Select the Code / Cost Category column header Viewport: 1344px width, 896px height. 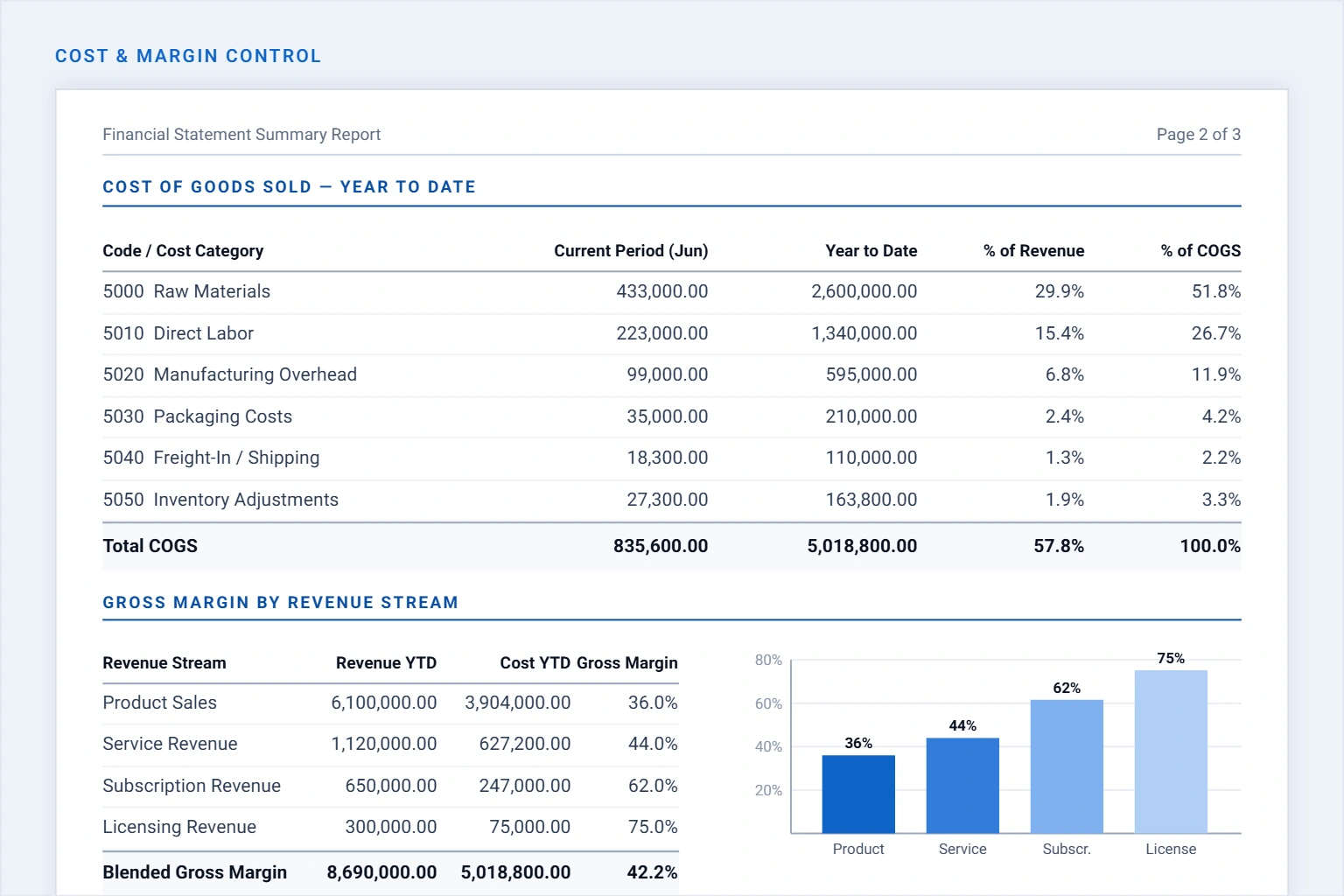click(x=183, y=251)
